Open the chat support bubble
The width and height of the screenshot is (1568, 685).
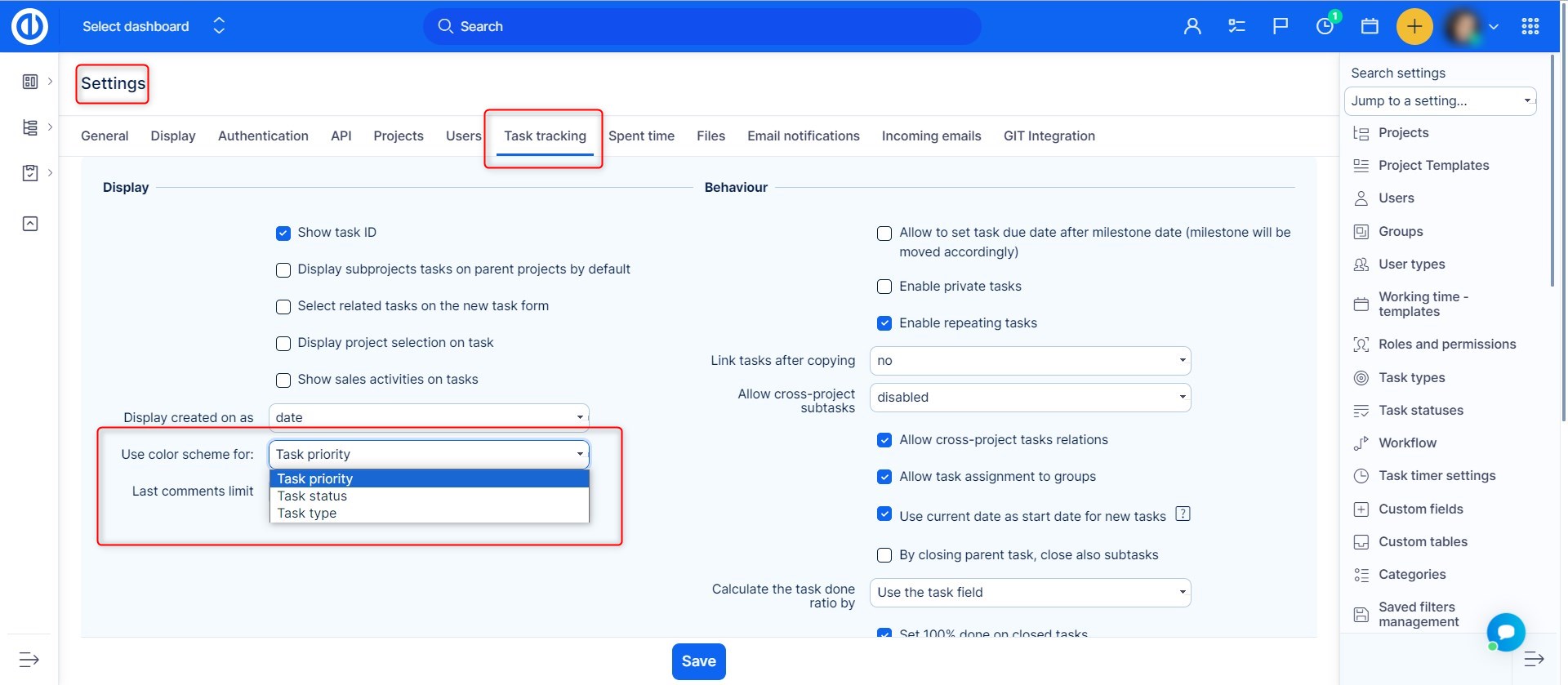point(1506,632)
